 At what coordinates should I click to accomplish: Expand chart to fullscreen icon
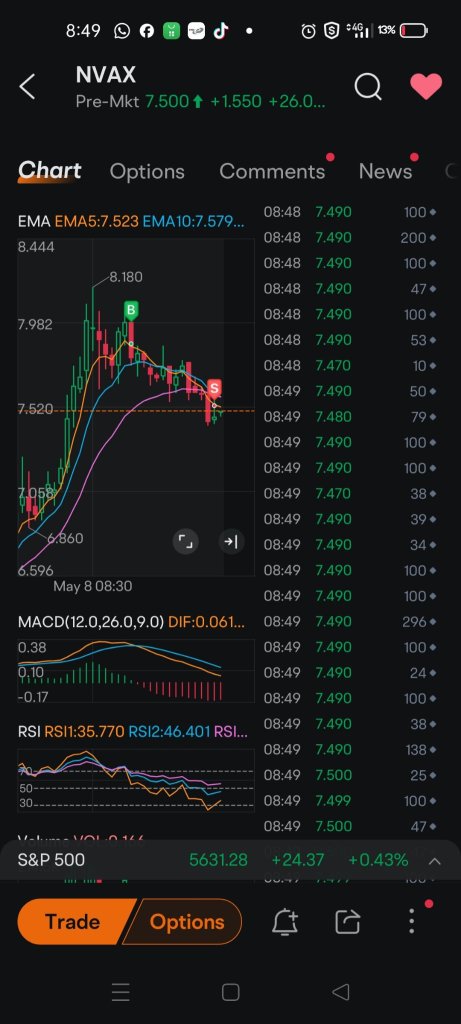coord(185,541)
